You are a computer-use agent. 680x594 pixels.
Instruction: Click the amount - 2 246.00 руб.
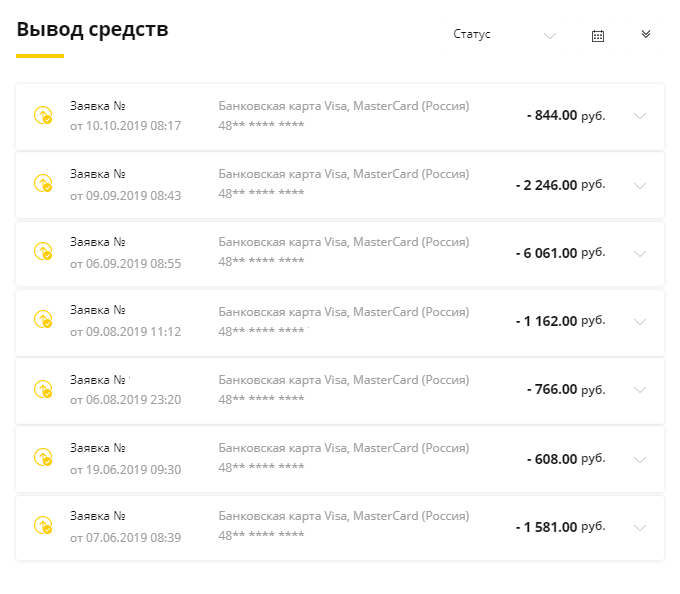(560, 185)
